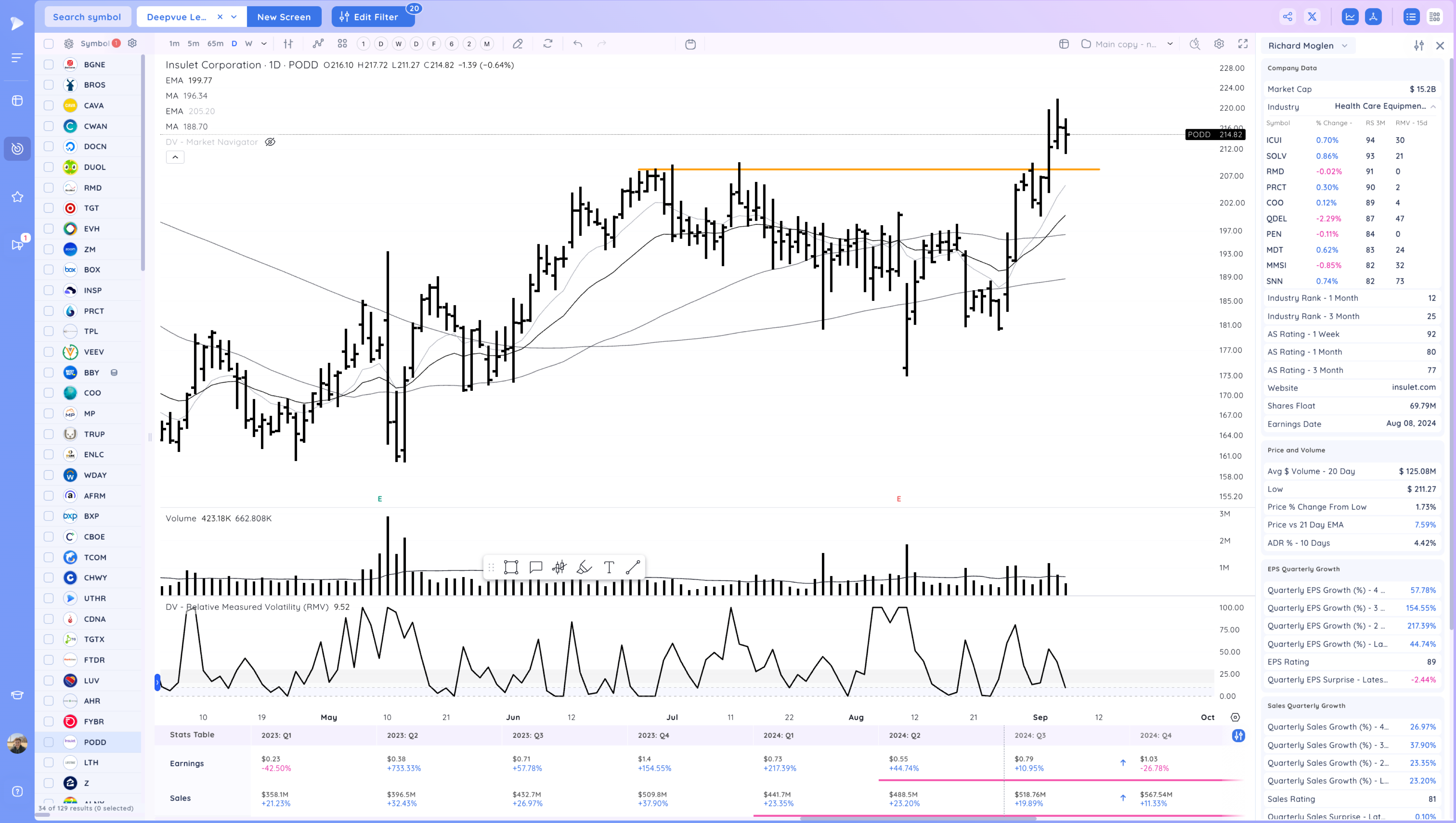
Task: Select the 5m timeframe
Action: coord(193,44)
